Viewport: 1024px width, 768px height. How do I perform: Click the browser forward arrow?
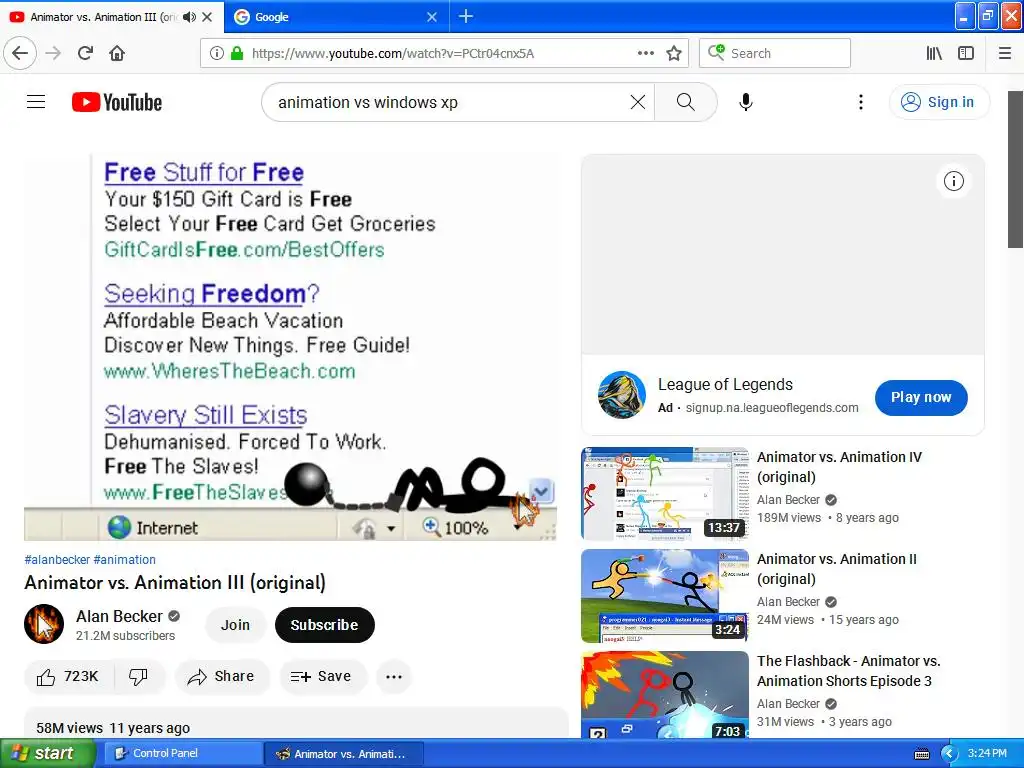(x=53, y=53)
